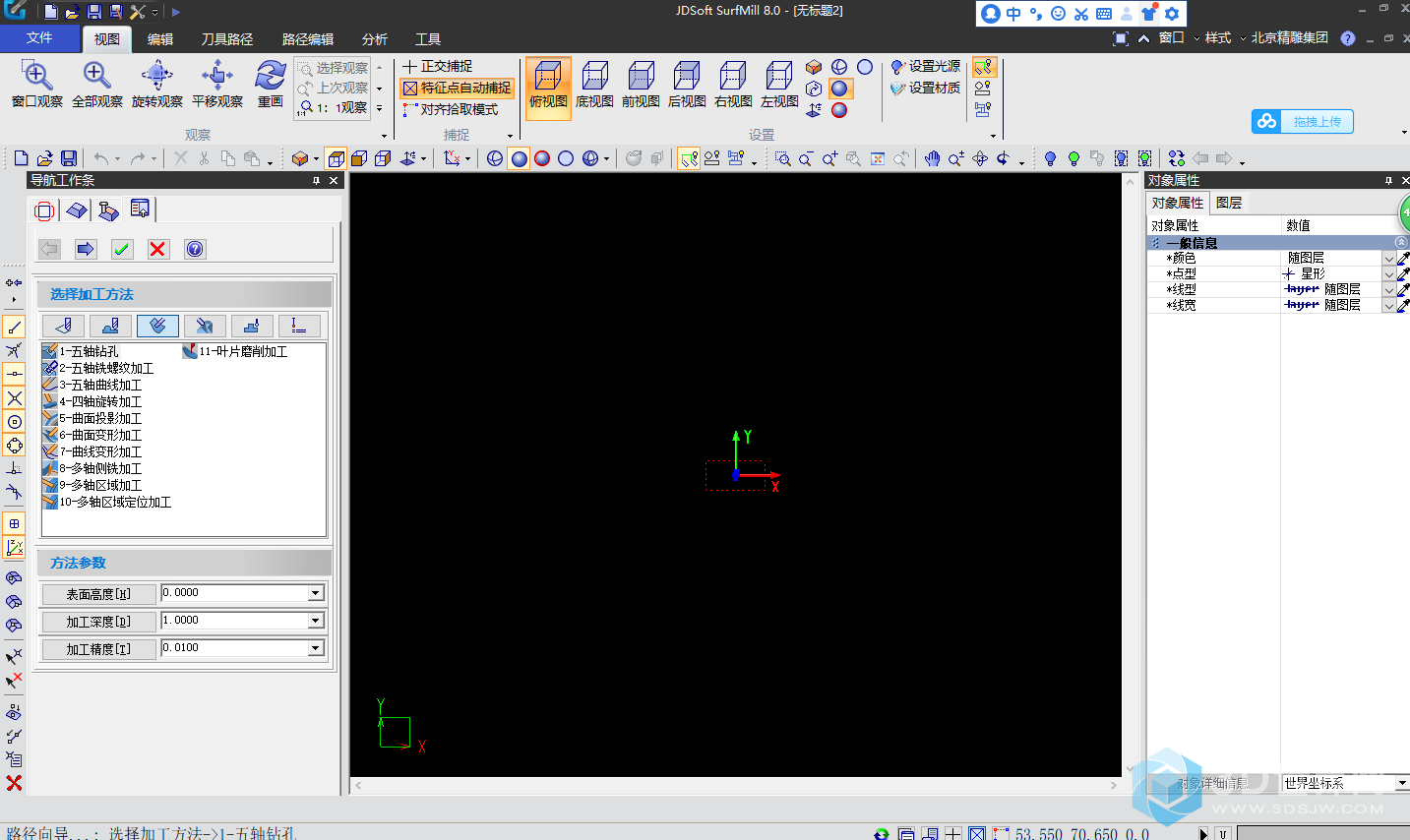The image size is (1410, 840).
Task: Open the 世界坐标系 coordinate system dropdown
Action: (x=1402, y=783)
